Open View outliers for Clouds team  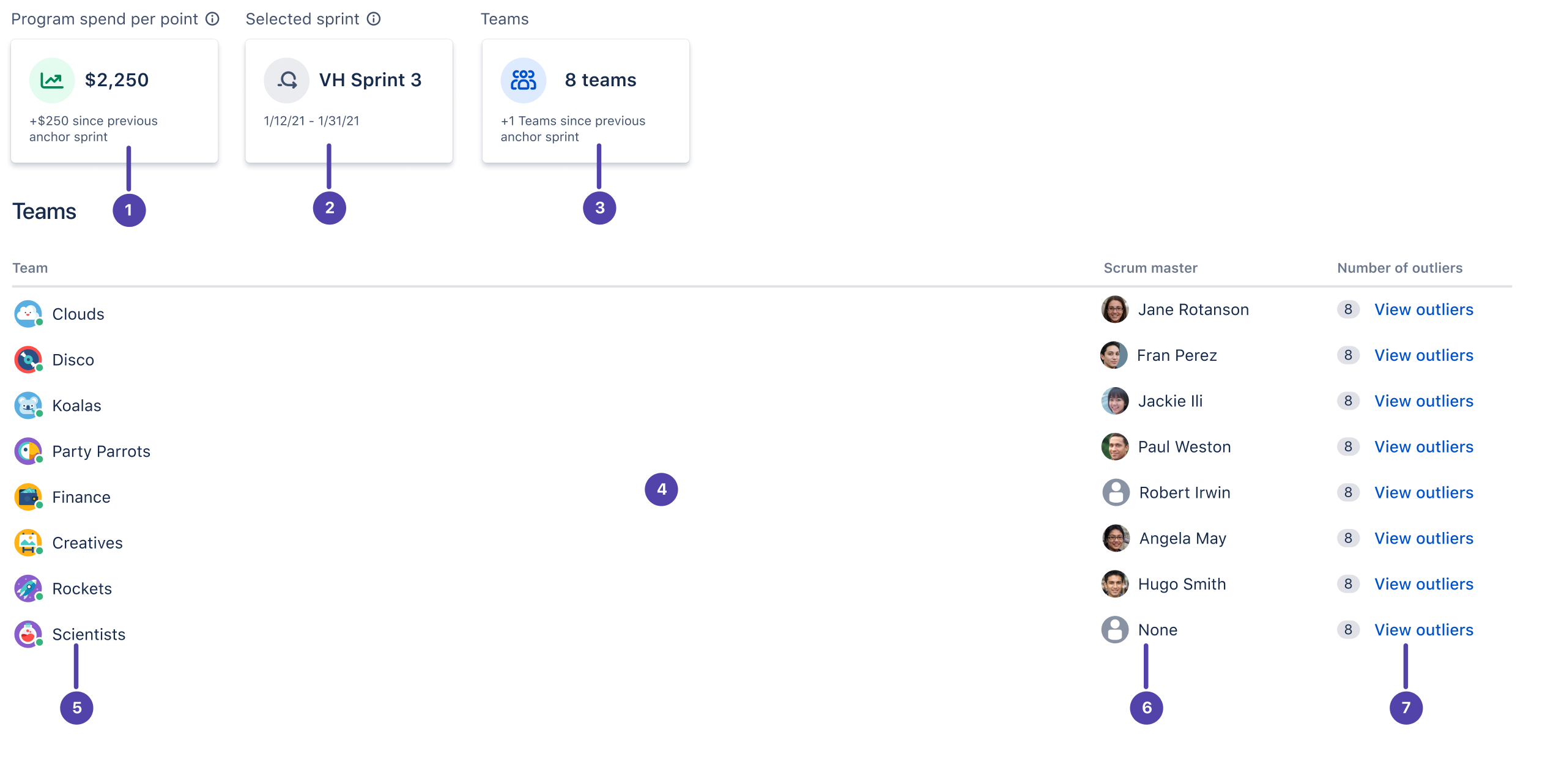[x=1423, y=309]
